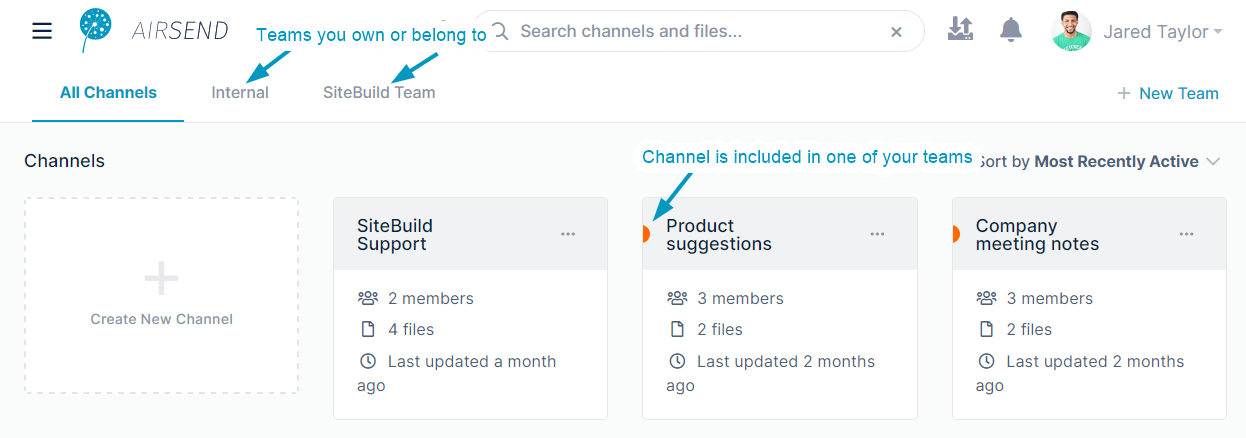Switch to the All Channels tab

[108, 93]
